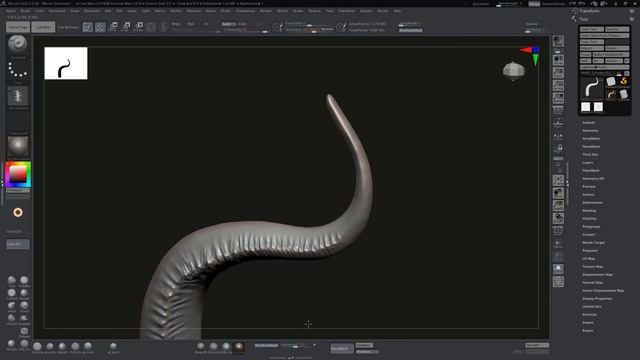640x360 pixels.
Task: Click the Draw Size slider
Action: [309, 30]
